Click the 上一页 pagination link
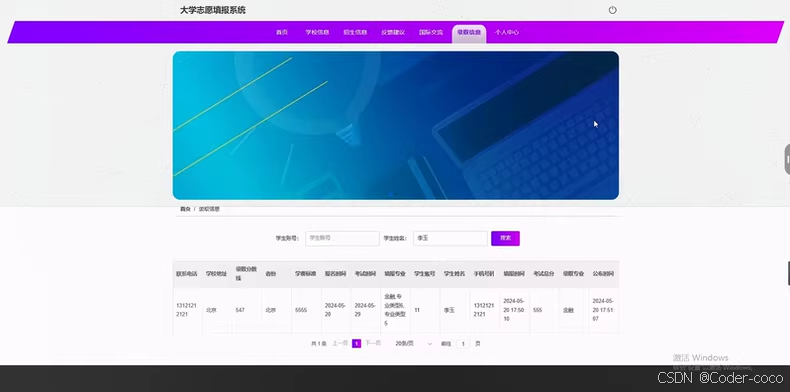 (x=340, y=344)
